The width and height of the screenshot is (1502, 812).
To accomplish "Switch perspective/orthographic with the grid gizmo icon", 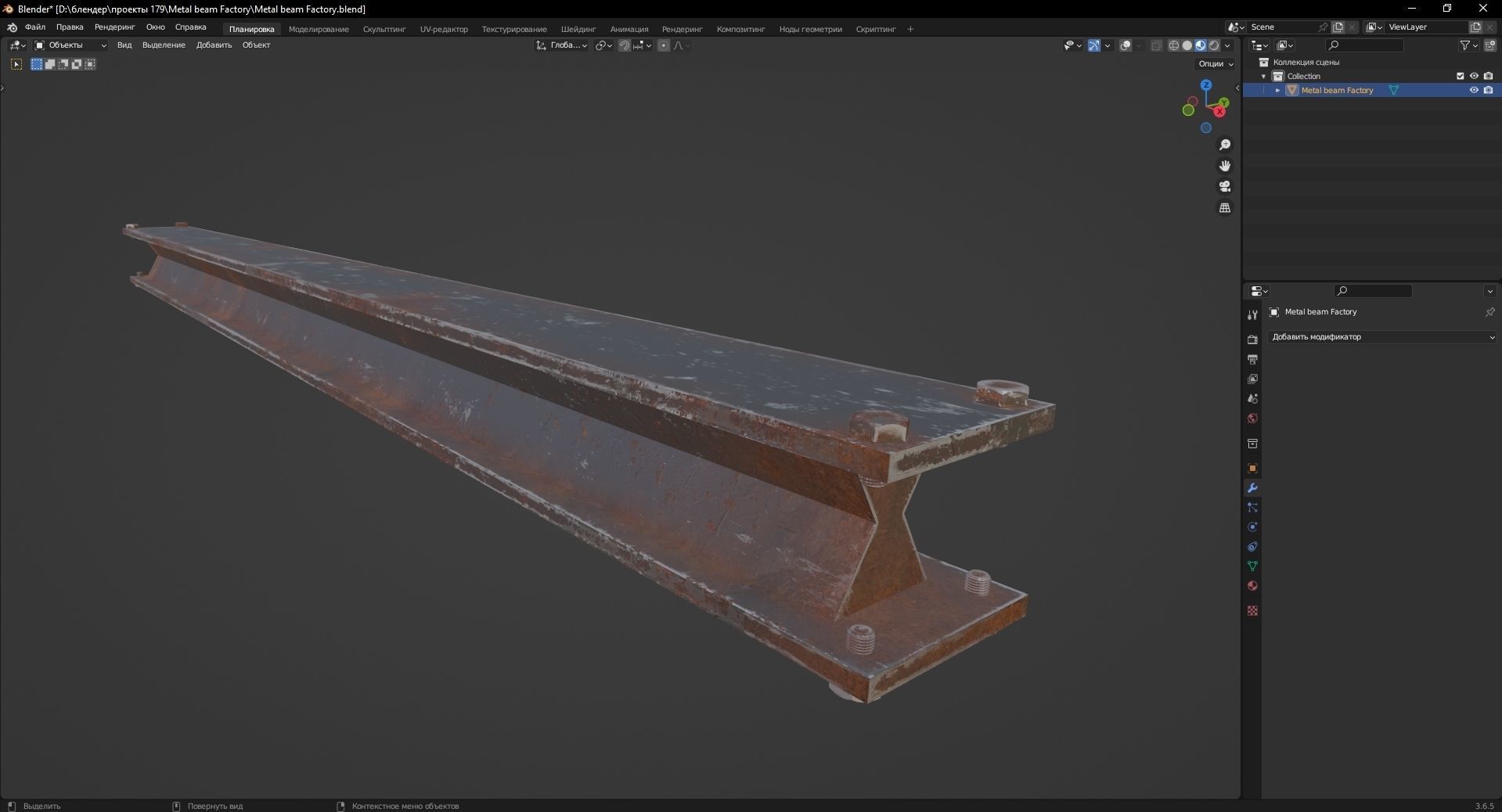I will [1225, 207].
